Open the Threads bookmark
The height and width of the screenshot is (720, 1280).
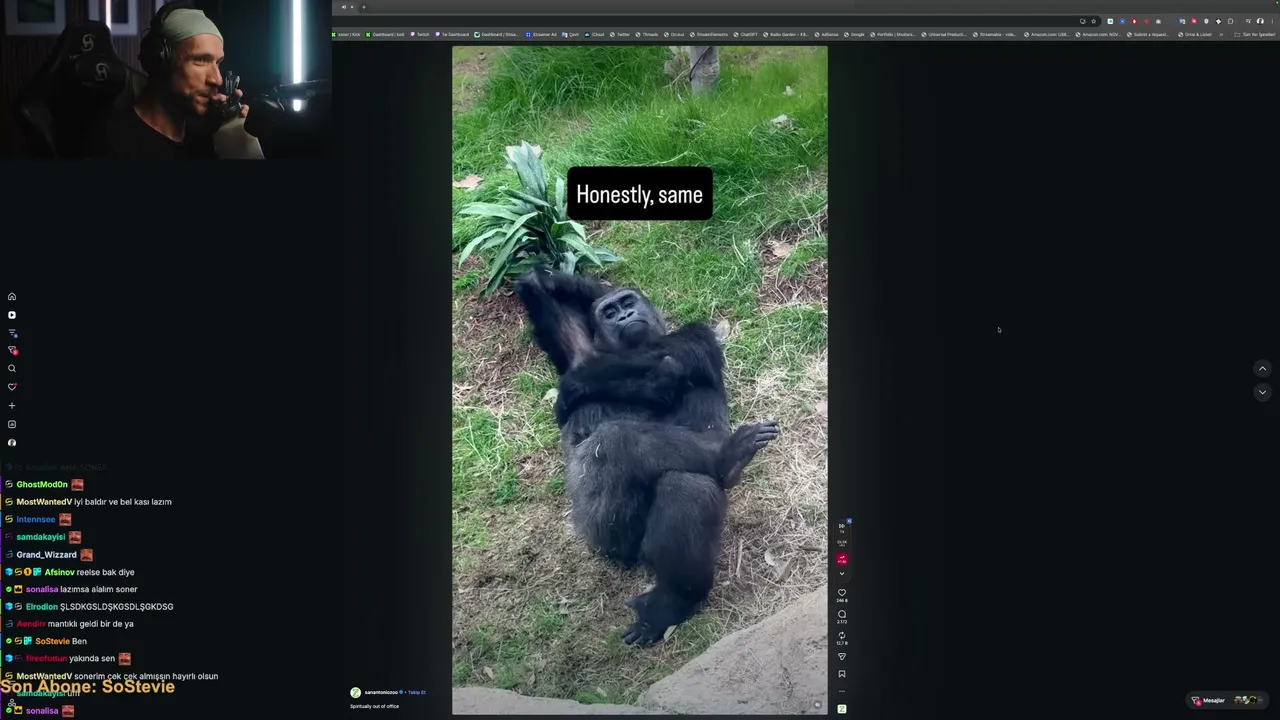coord(647,35)
